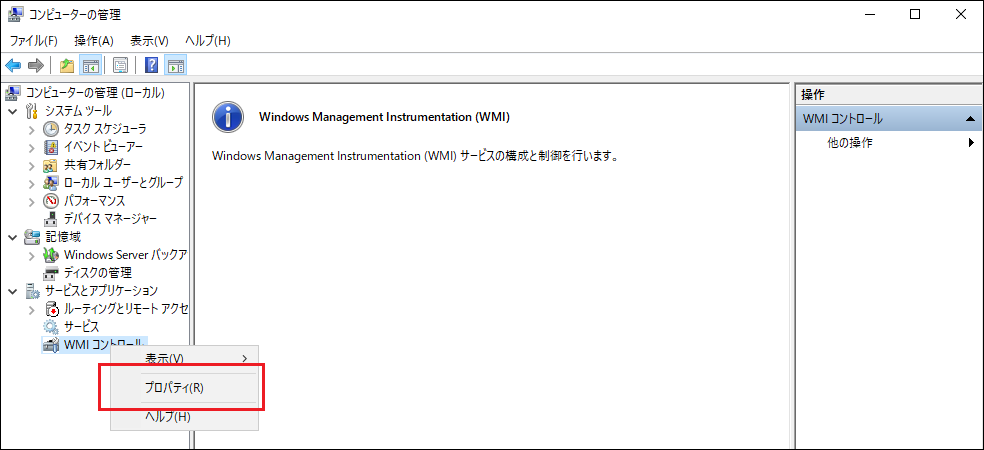984x450 pixels.
Task: Toggle the Show/Hide Console Tree toolbar button
Action: point(89,66)
